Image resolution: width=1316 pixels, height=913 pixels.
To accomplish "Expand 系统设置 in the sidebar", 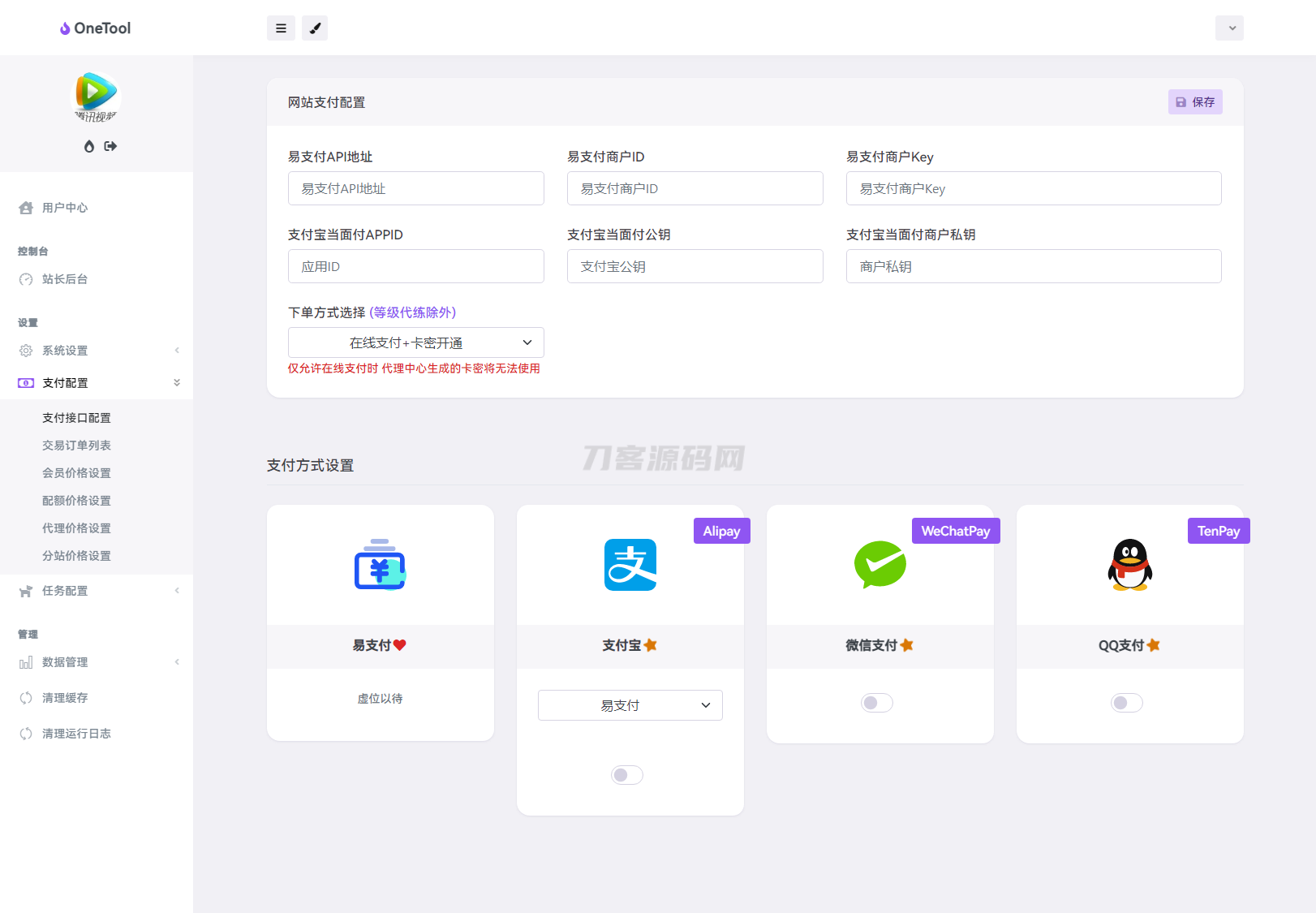I will coord(65,351).
